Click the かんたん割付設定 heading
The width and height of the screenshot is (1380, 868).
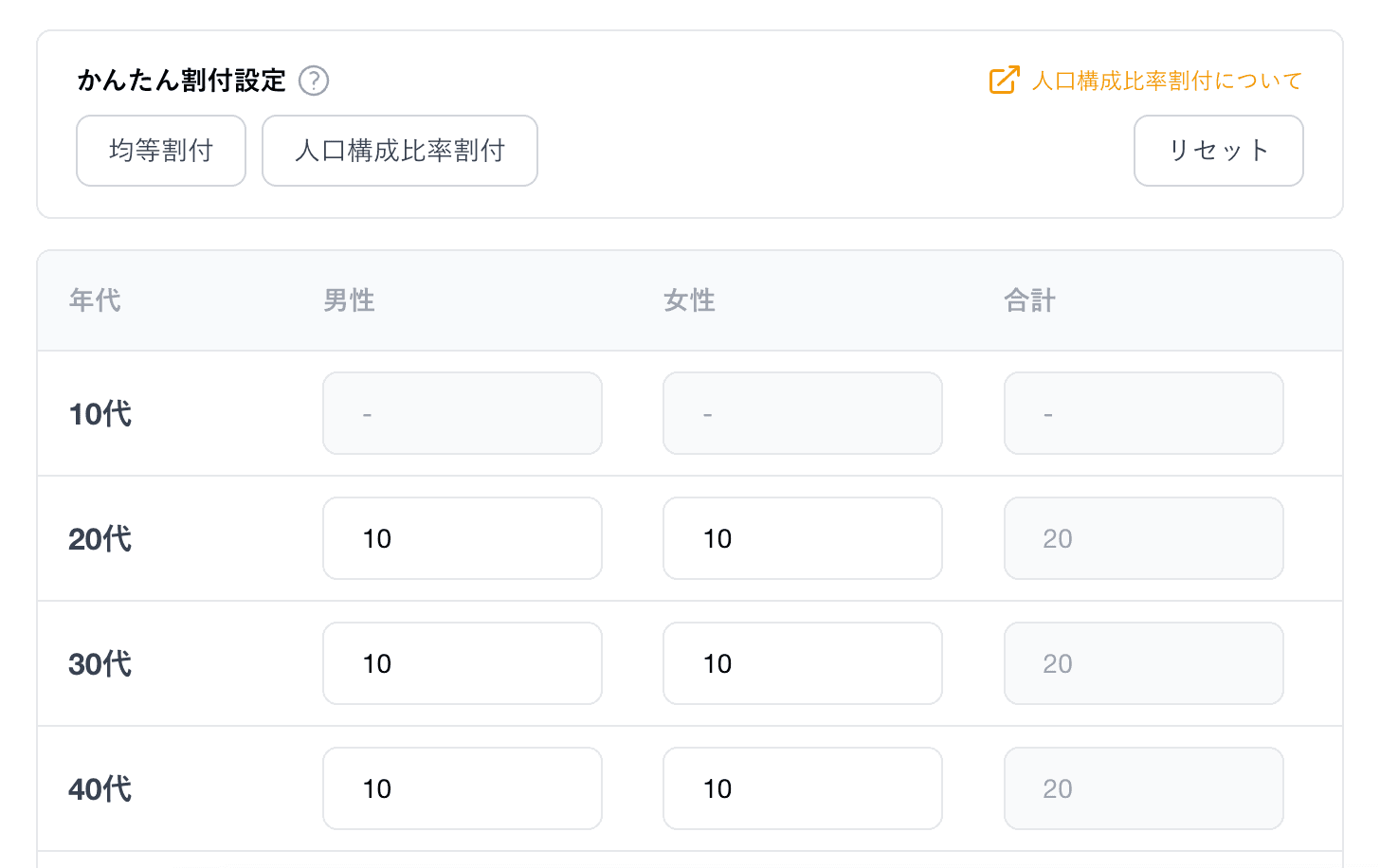coord(180,81)
